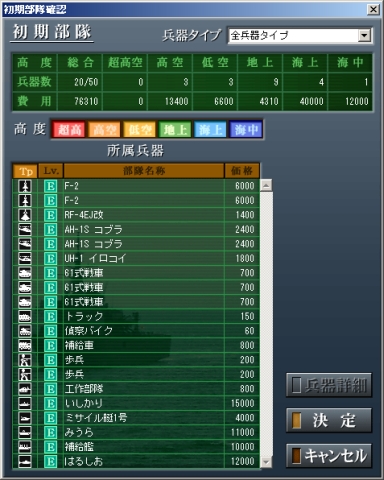Click the submarine icon for はるしお
Screen dimensions: 384x480
coord(25,461)
